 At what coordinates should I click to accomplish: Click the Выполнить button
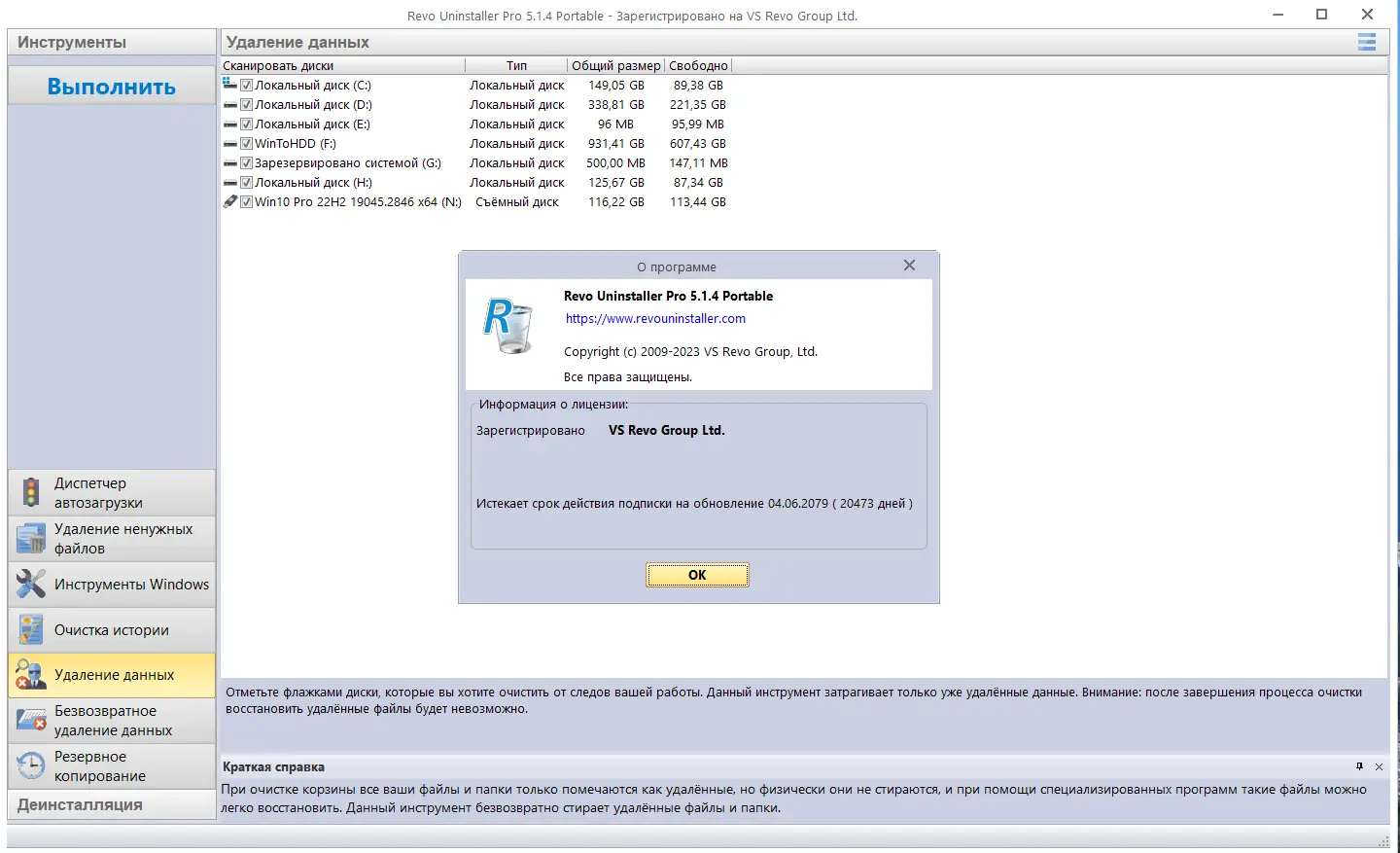click(x=112, y=86)
